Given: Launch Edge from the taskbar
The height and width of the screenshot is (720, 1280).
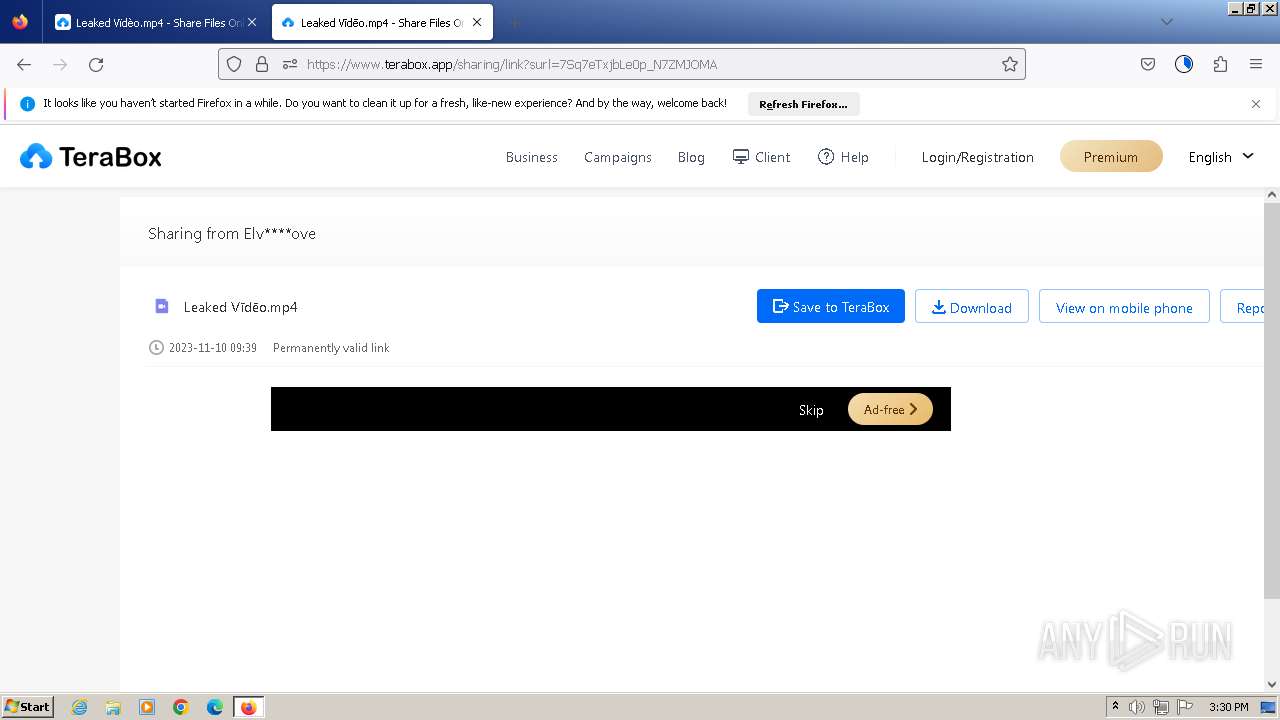Looking at the screenshot, I should click(x=215, y=707).
